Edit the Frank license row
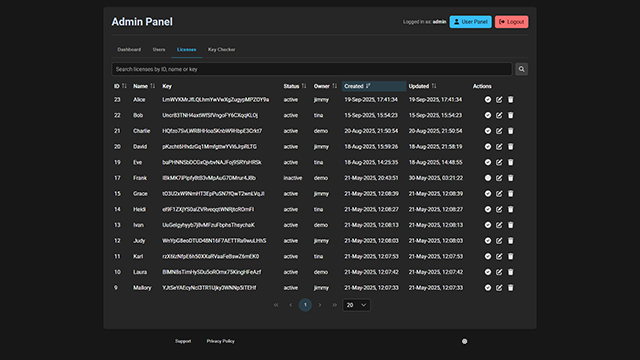 click(499, 178)
